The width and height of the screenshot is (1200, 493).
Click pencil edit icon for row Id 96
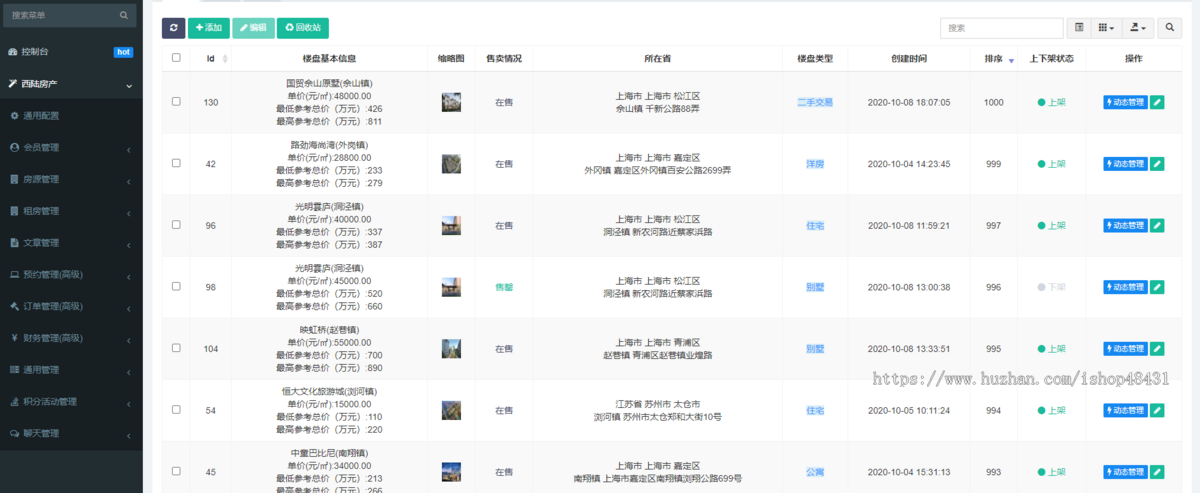click(x=1157, y=225)
